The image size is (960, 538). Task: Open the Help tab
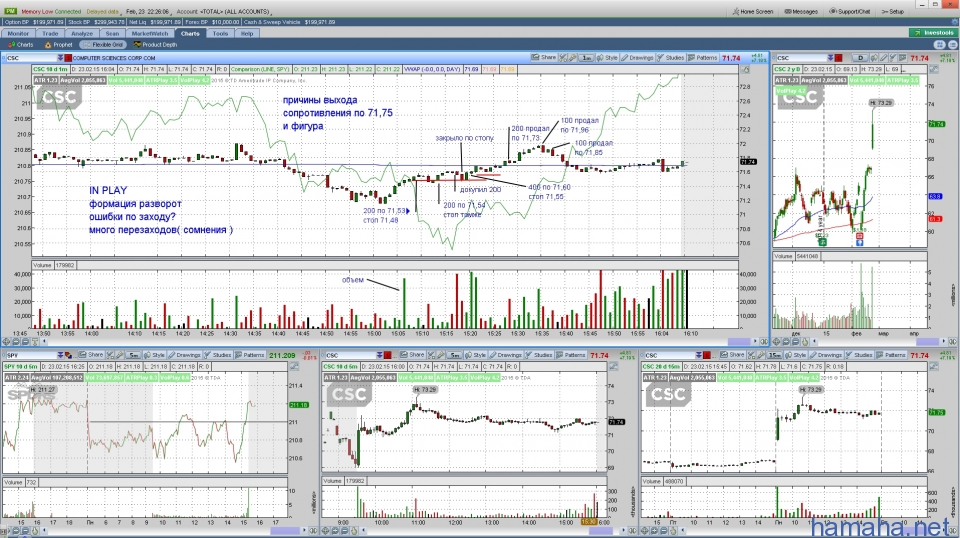coord(247,34)
